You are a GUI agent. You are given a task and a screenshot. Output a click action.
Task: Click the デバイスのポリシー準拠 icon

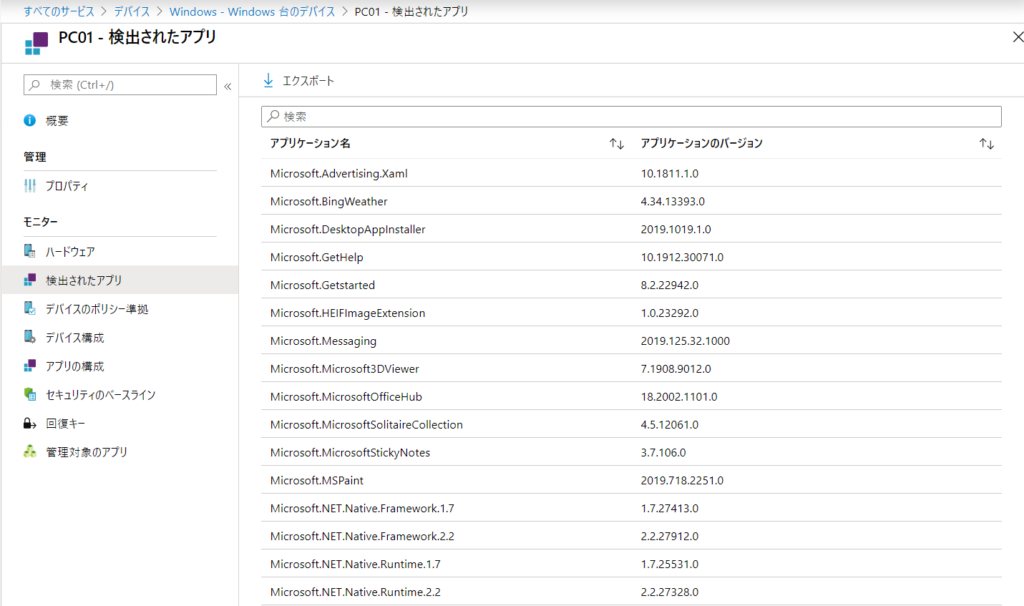pyautogui.click(x=29, y=308)
